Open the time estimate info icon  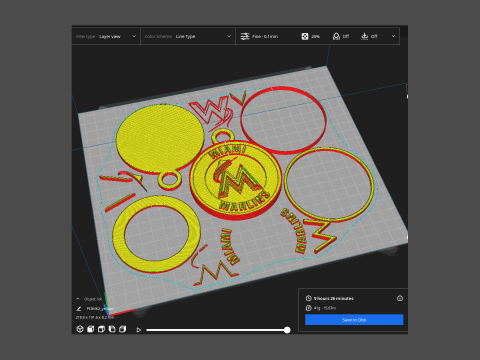click(x=400, y=298)
